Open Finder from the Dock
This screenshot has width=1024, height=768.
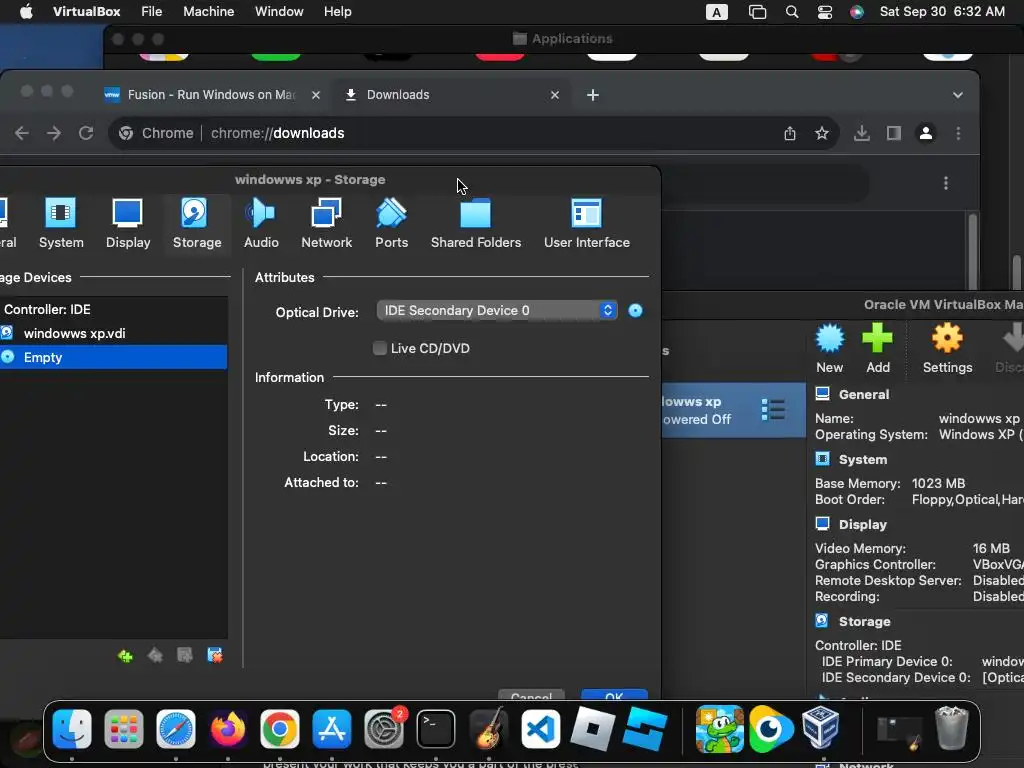(72, 729)
